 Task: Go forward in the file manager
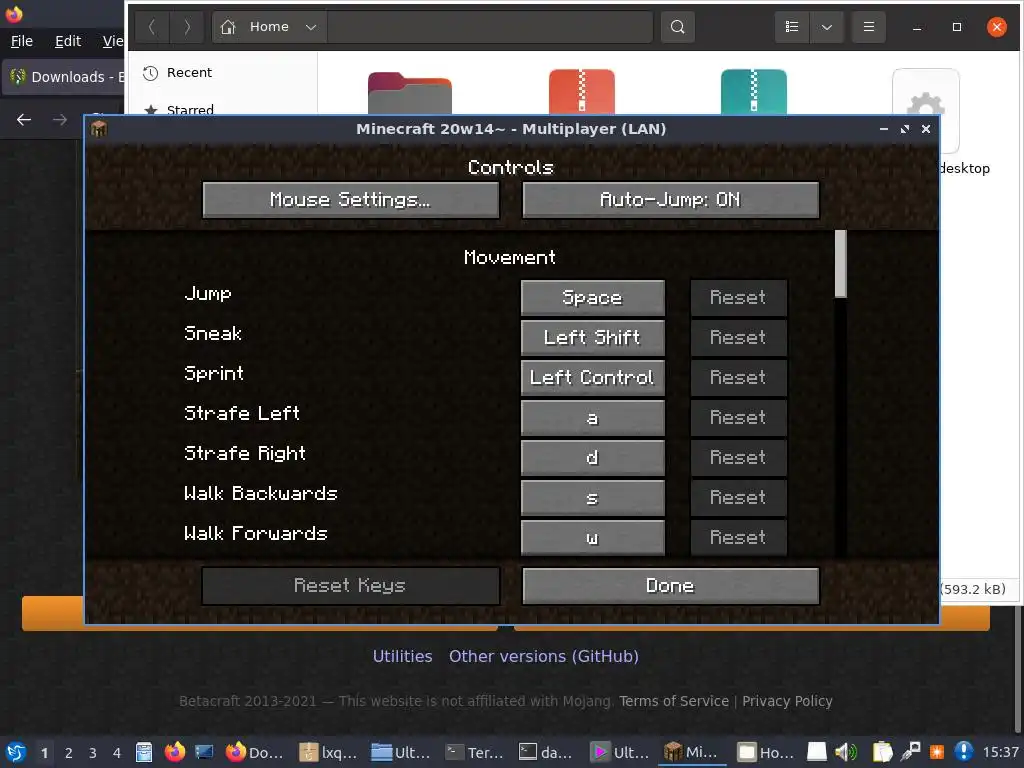coord(187,27)
